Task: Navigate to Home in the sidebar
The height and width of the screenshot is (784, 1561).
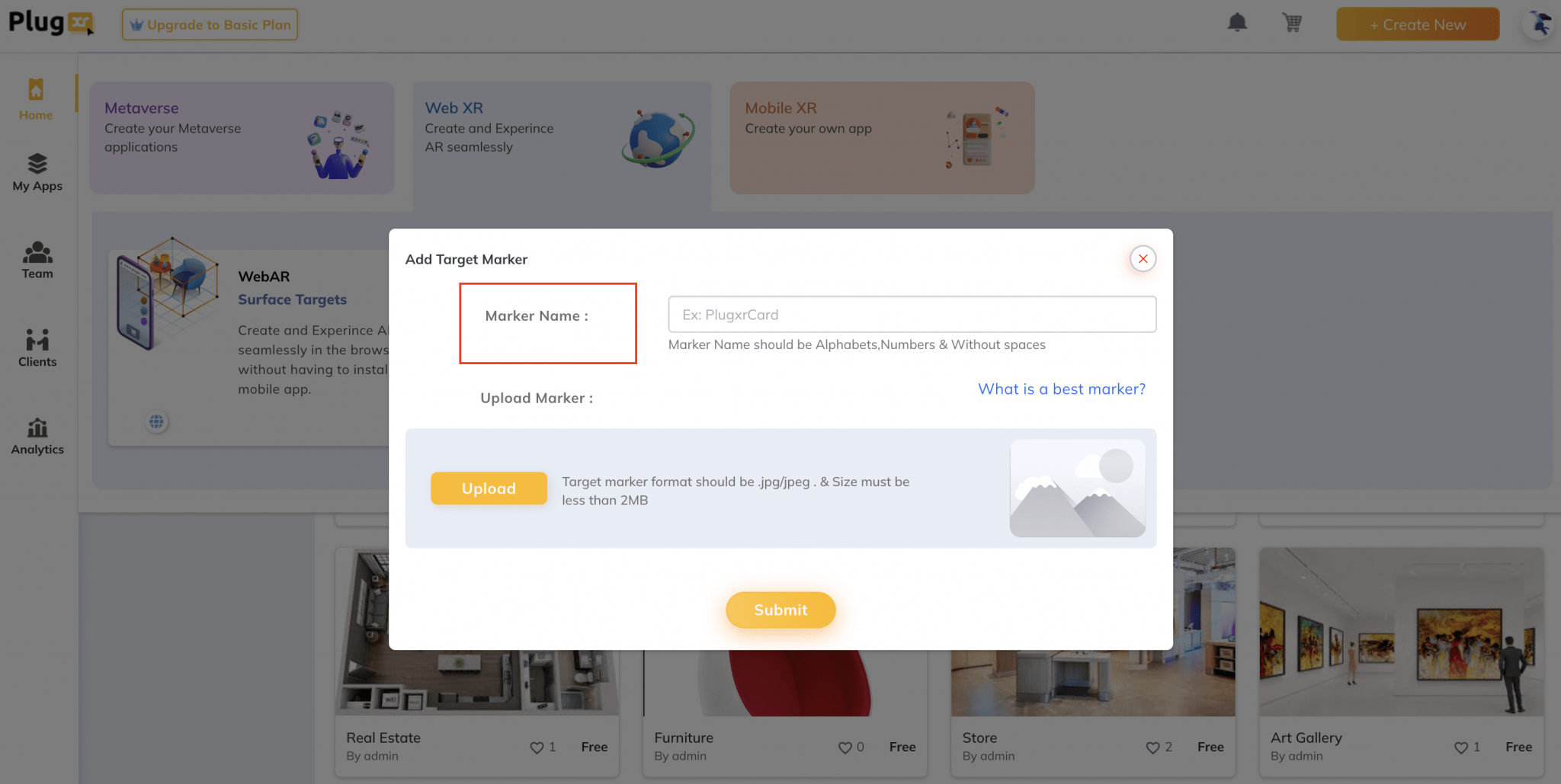Action: pos(35,99)
